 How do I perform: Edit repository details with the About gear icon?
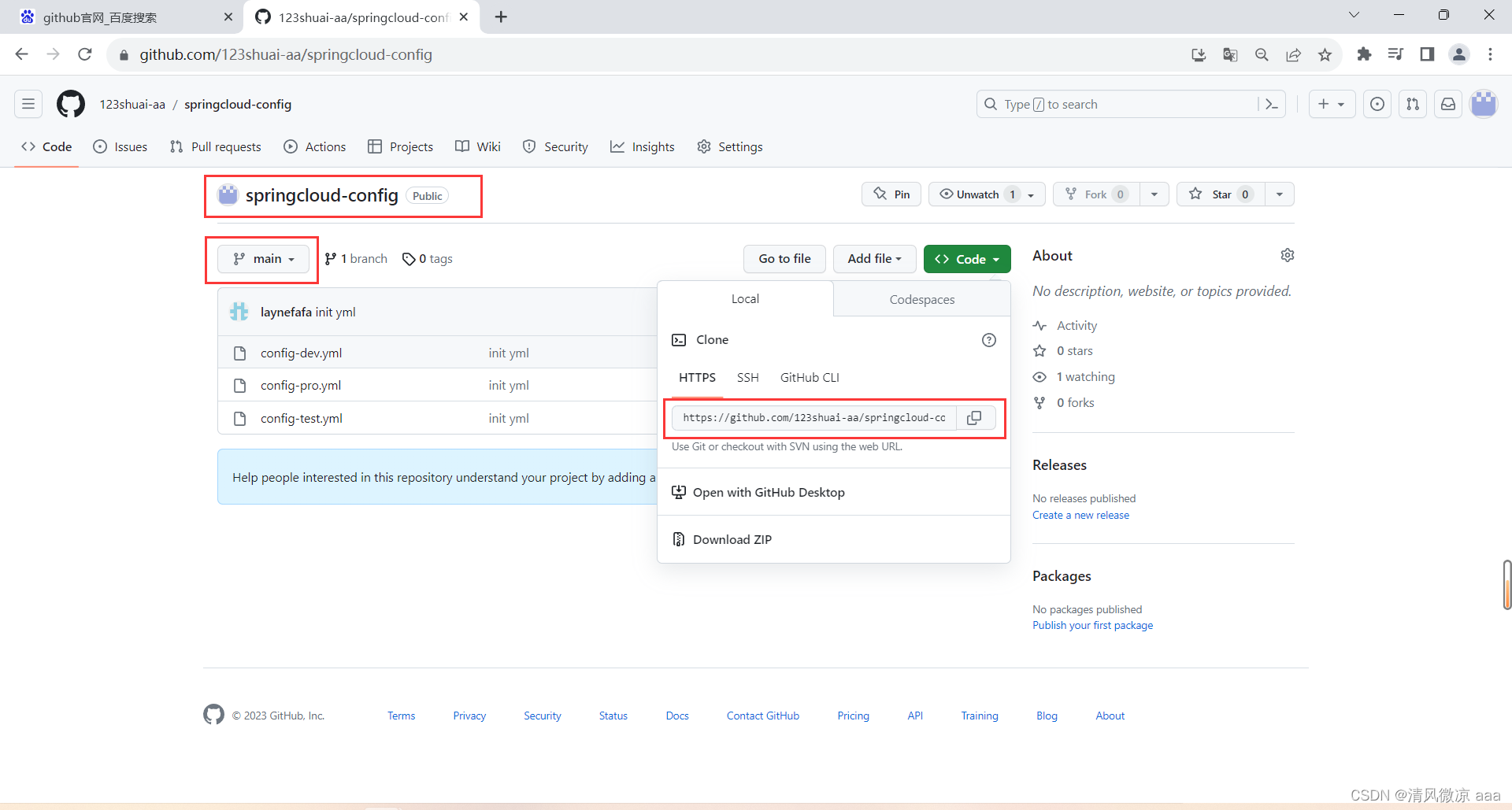(x=1288, y=255)
